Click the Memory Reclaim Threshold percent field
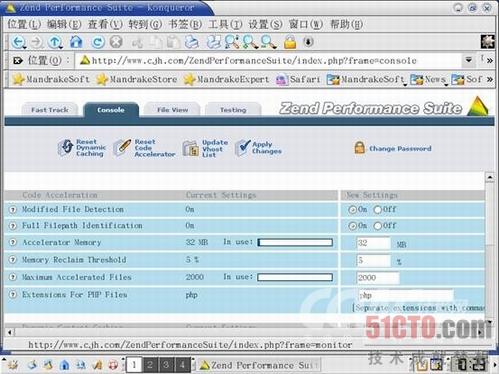The width and height of the screenshot is (499, 374). tap(373, 260)
